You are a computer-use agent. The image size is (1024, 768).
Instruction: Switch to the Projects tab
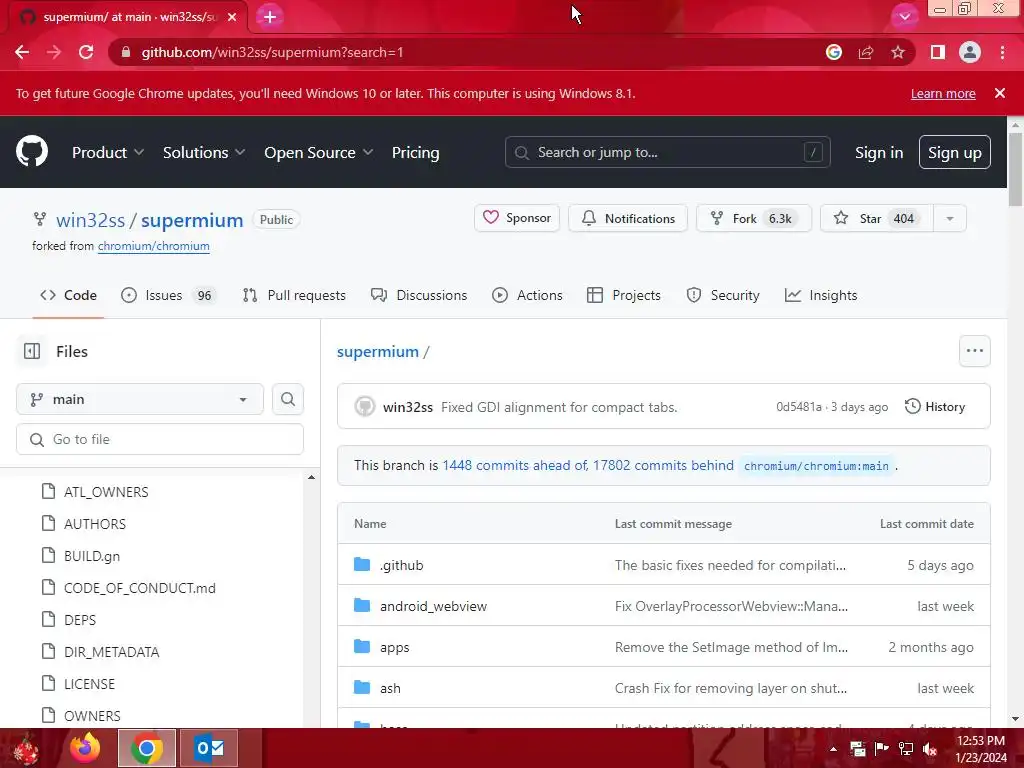[624, 295]
